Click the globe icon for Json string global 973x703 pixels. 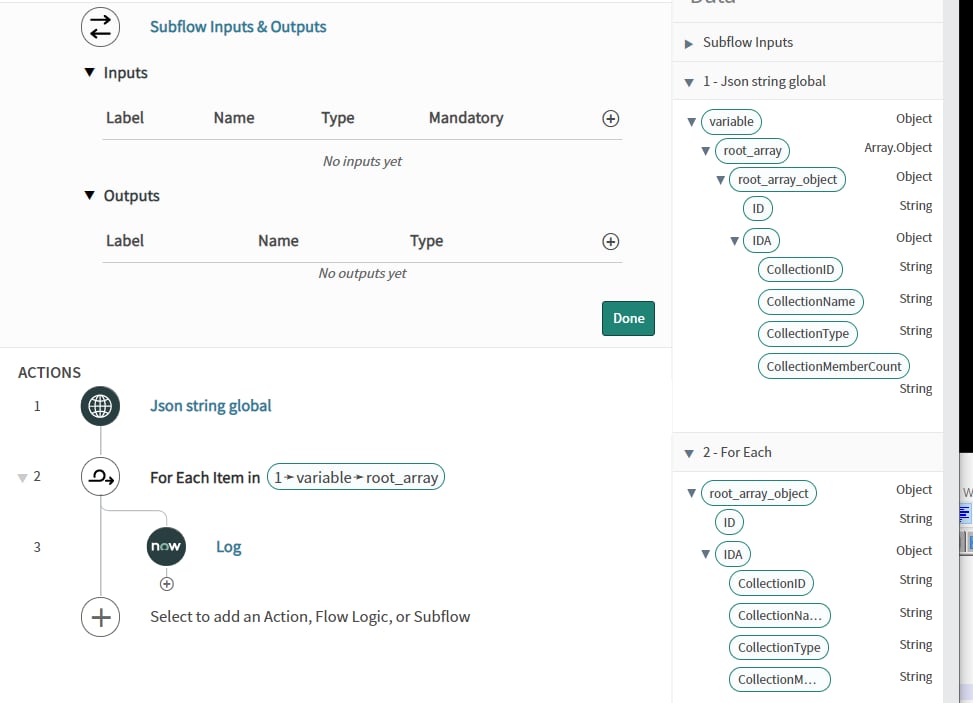[100, 406]
